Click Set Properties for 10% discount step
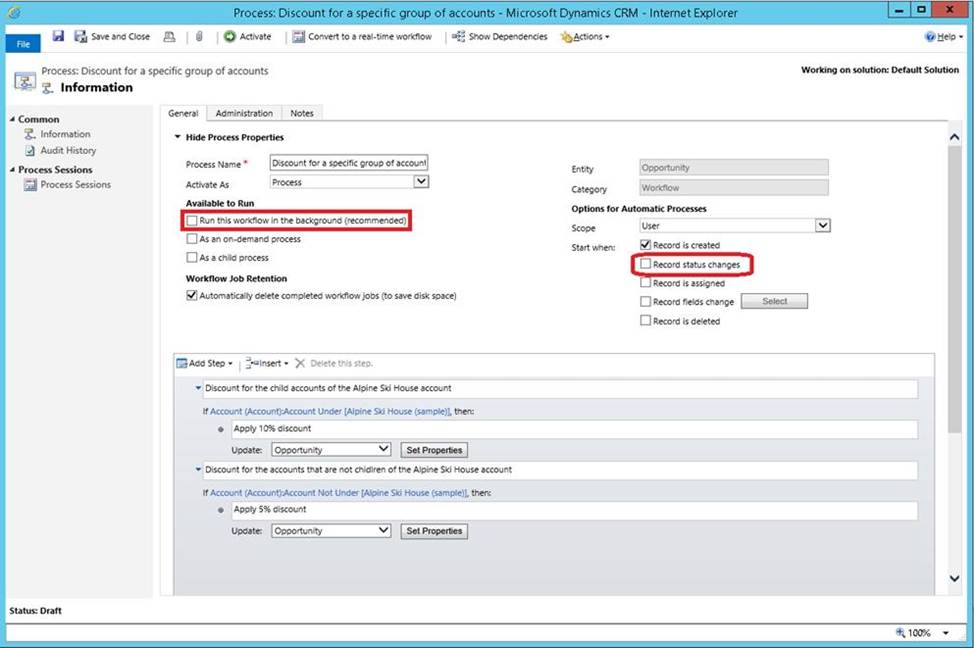974x648 pixels. pyautogui.click(x=434, y=450)
